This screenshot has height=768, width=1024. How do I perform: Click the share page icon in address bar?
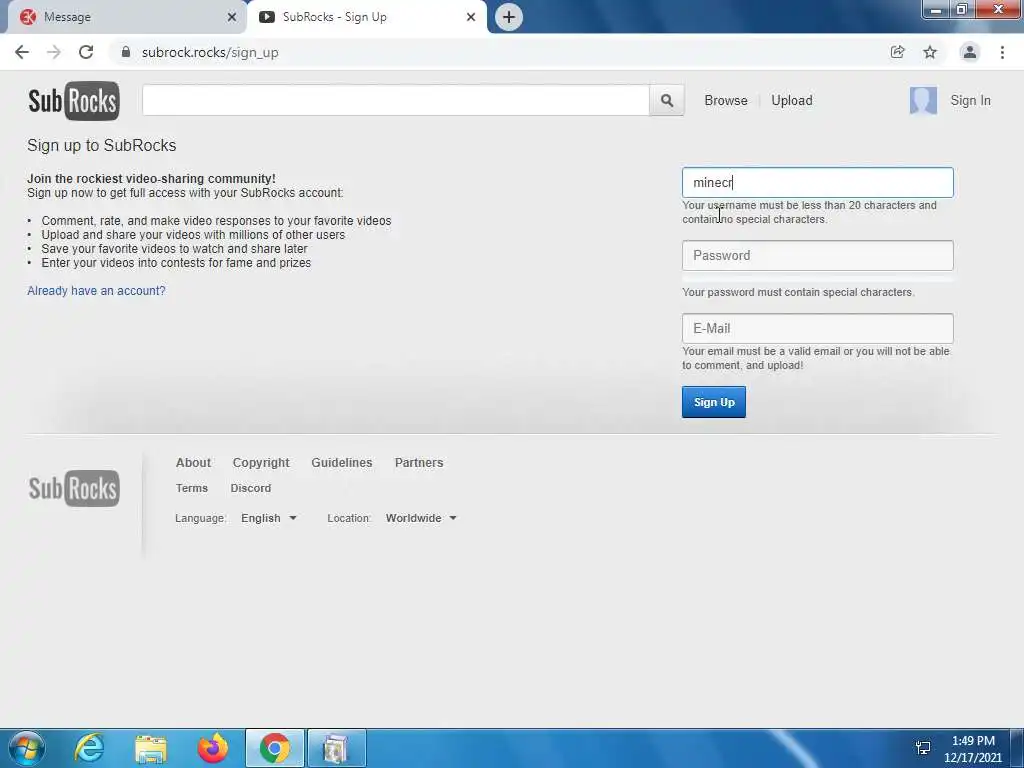(897, 52)
